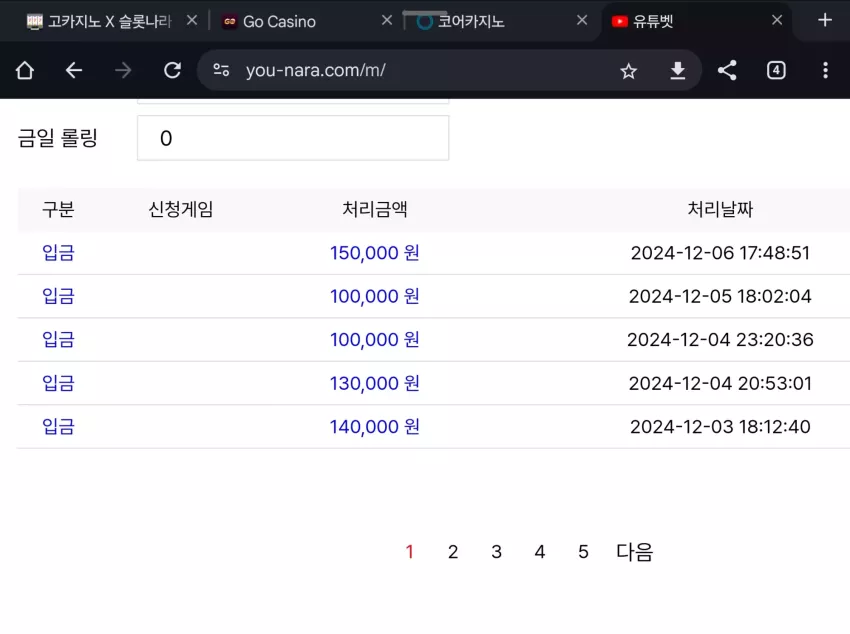
Task: Click the date 2024-12-05 18:02:04
Action: pos(720,296)
